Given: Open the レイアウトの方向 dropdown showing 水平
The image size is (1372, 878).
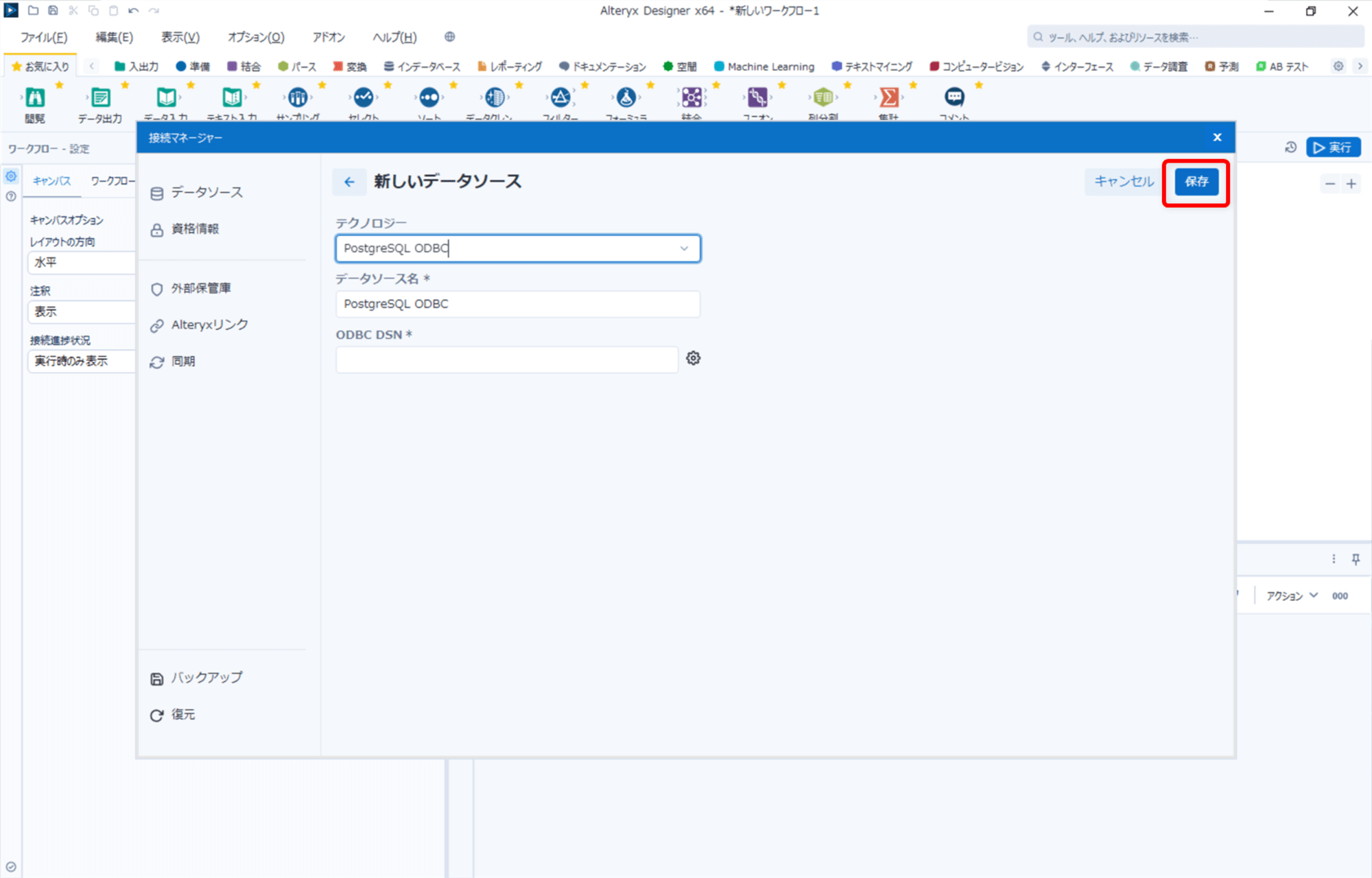Looking at the screenshot, I should [82, 263].
